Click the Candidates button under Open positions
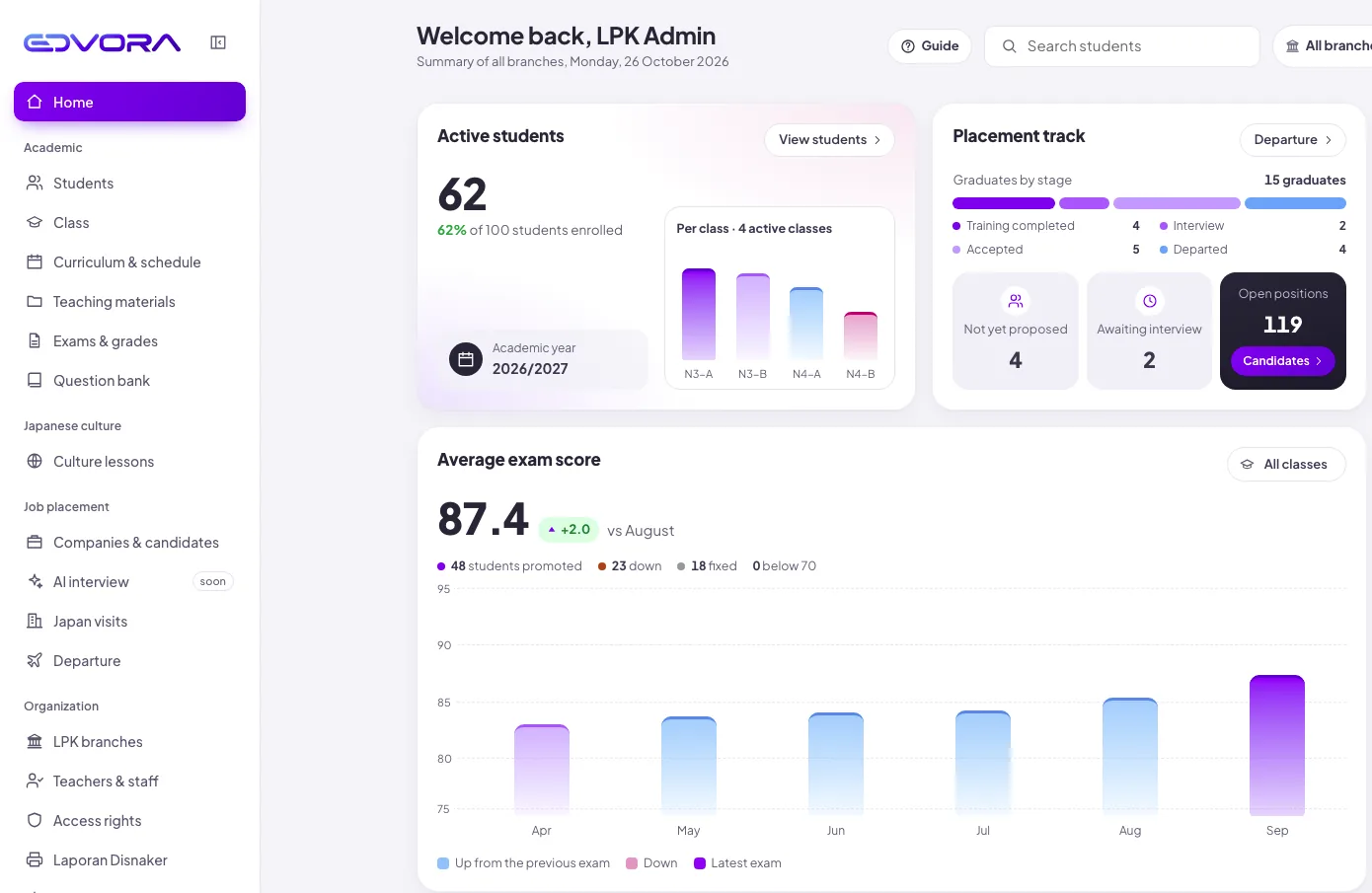 coord(1282,361)
